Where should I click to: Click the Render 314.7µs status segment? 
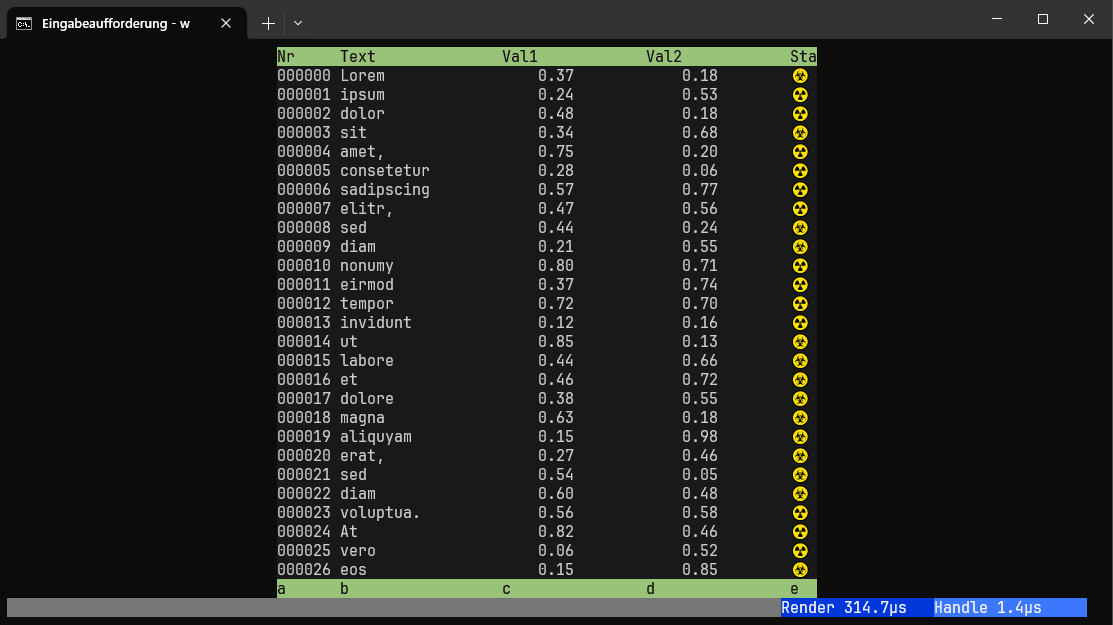[843, 607]
